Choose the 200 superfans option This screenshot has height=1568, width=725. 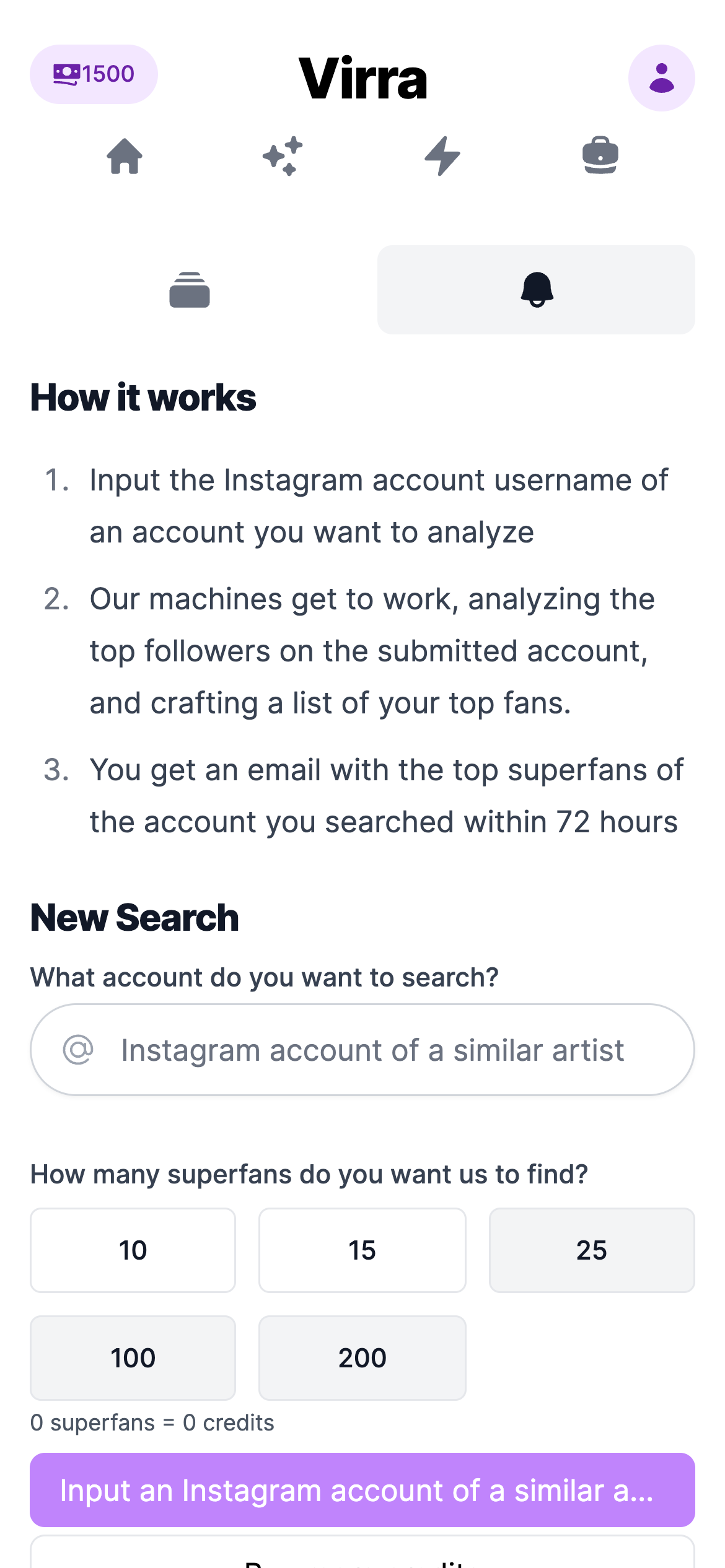pos(362,1358)
